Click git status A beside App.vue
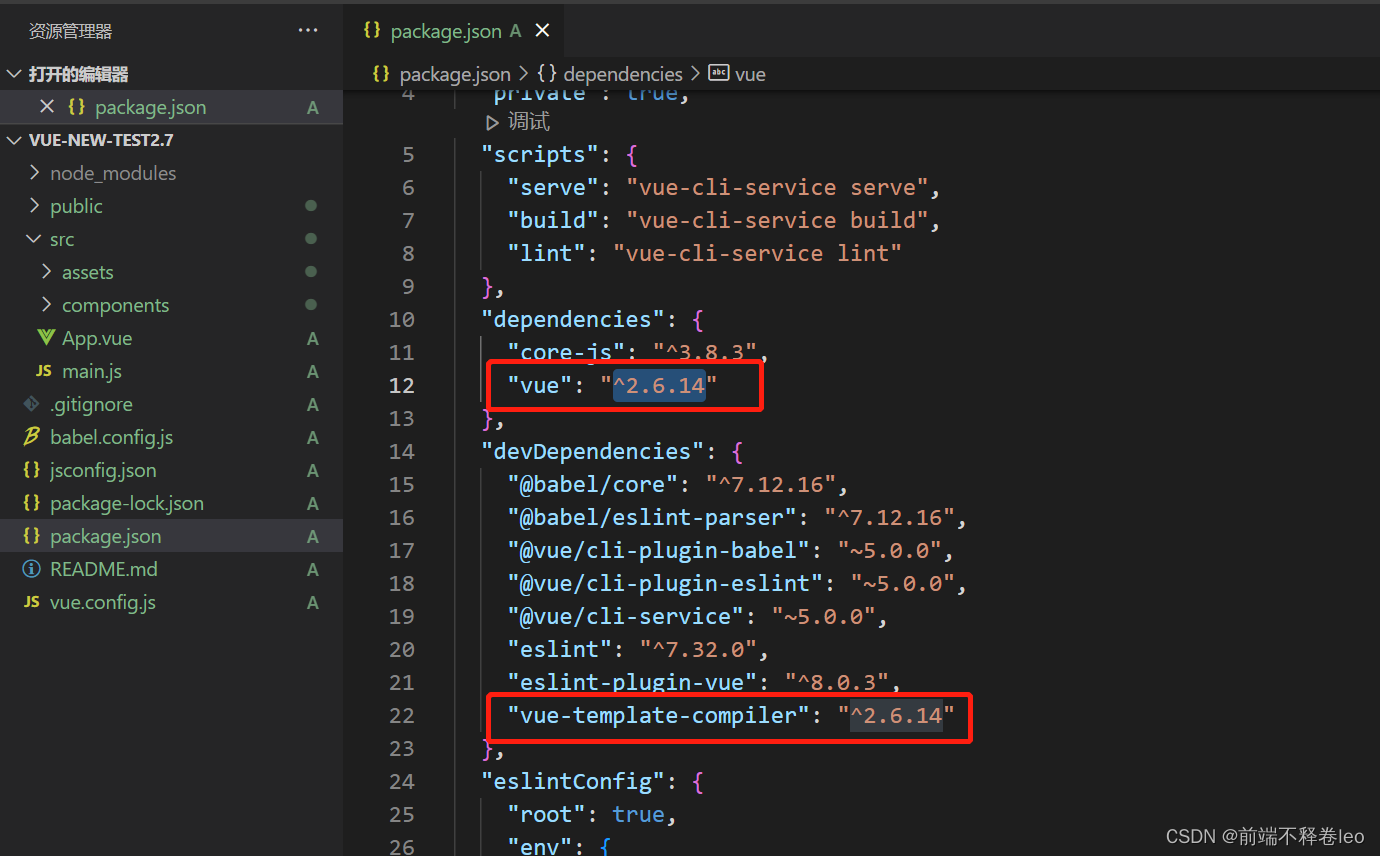The height and width of the screenshot is (856, 1380). click(x=313, y=339)
